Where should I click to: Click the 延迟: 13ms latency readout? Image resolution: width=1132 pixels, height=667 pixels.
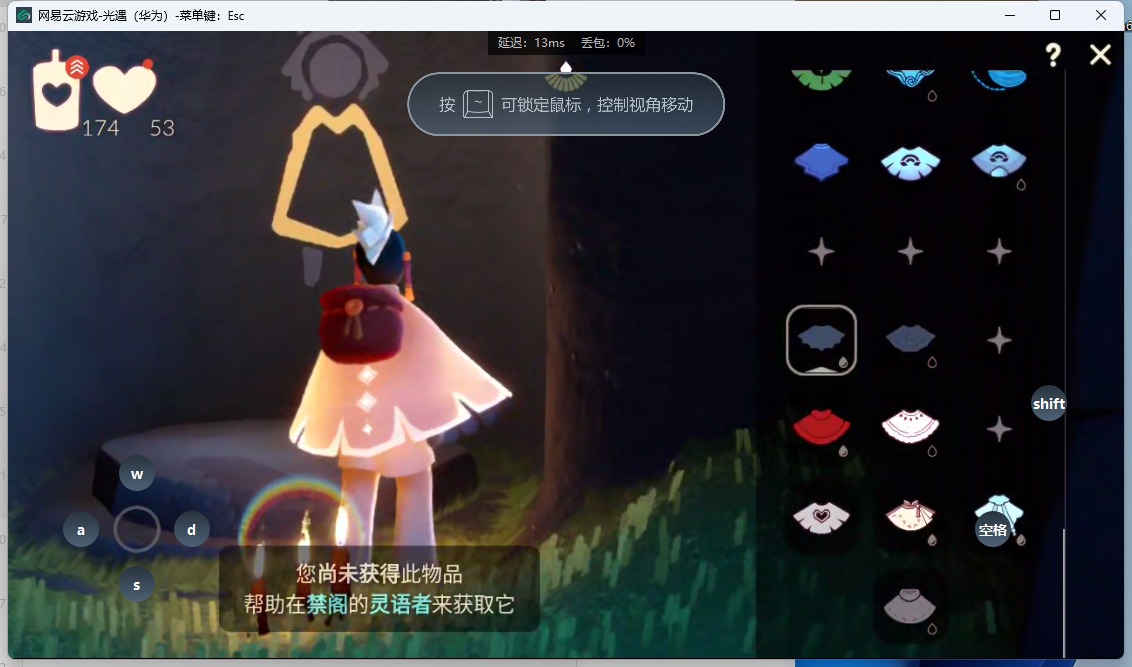point(531,43)
